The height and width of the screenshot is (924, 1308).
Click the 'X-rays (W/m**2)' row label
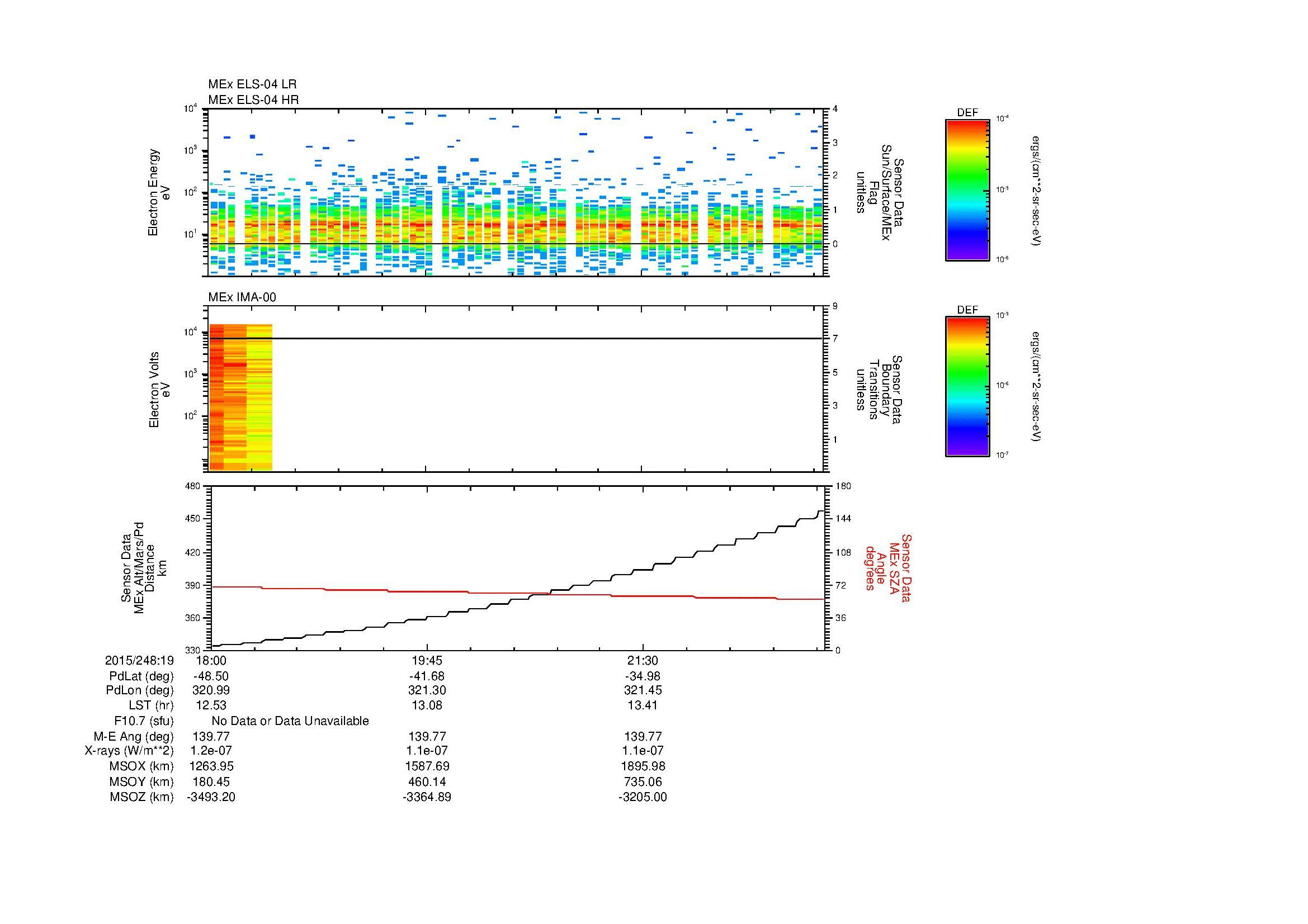[x=129, y=751]
